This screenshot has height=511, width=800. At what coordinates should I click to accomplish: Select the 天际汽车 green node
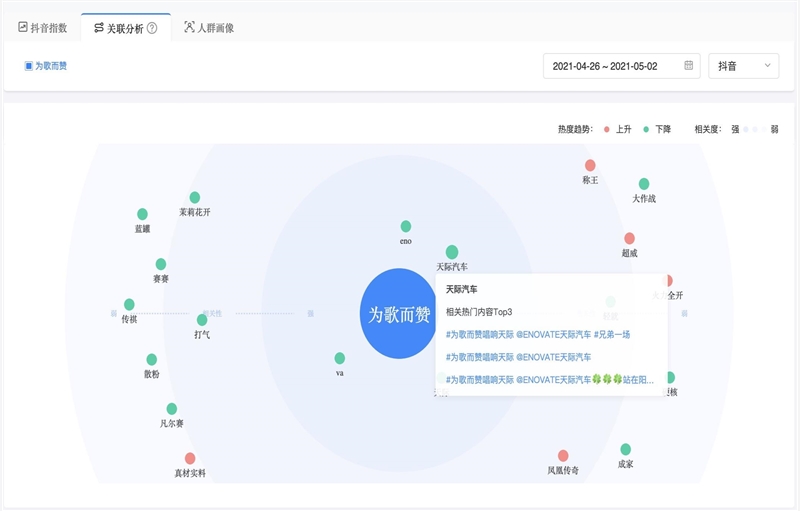(452, 252)
